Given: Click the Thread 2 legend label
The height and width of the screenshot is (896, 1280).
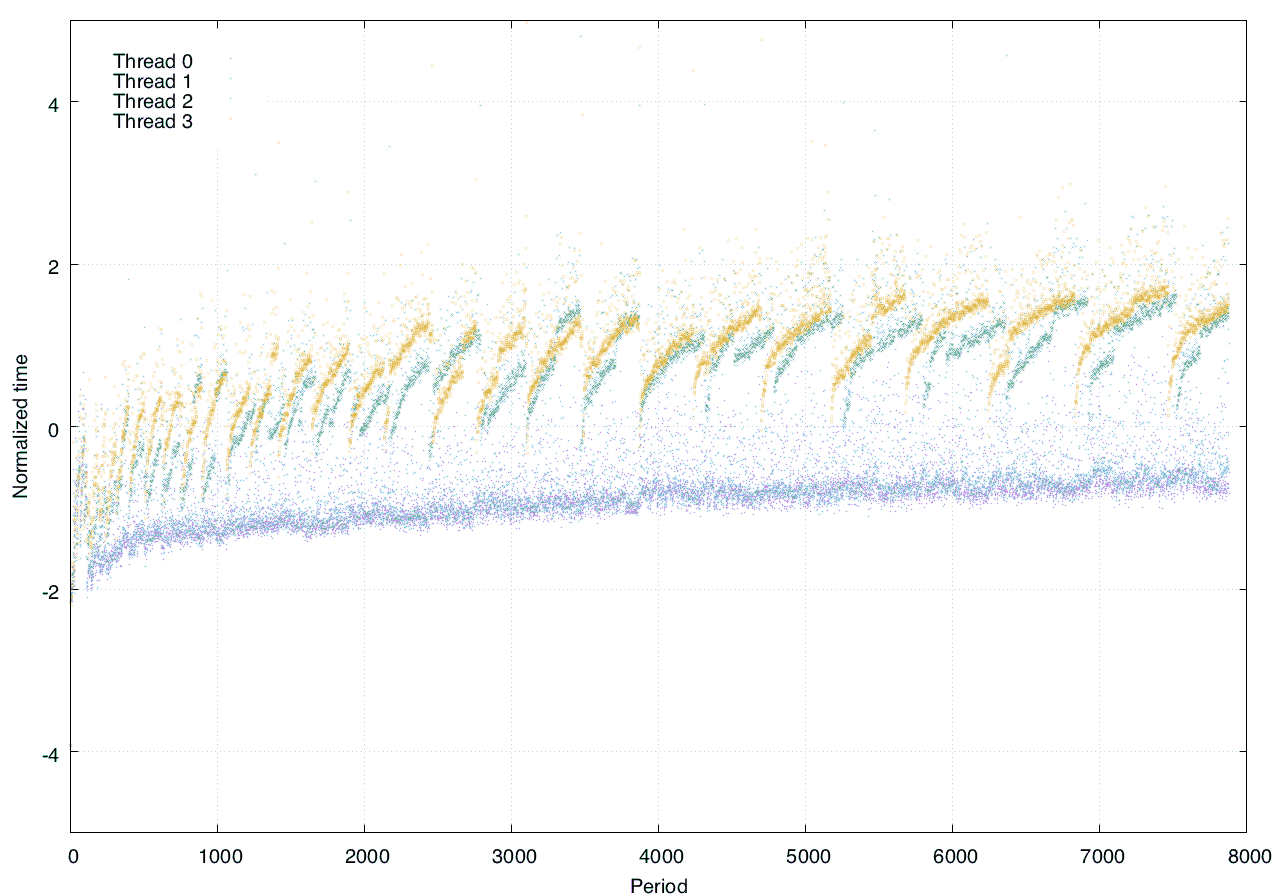Looking at the screenshot, I should click(152, 101).
